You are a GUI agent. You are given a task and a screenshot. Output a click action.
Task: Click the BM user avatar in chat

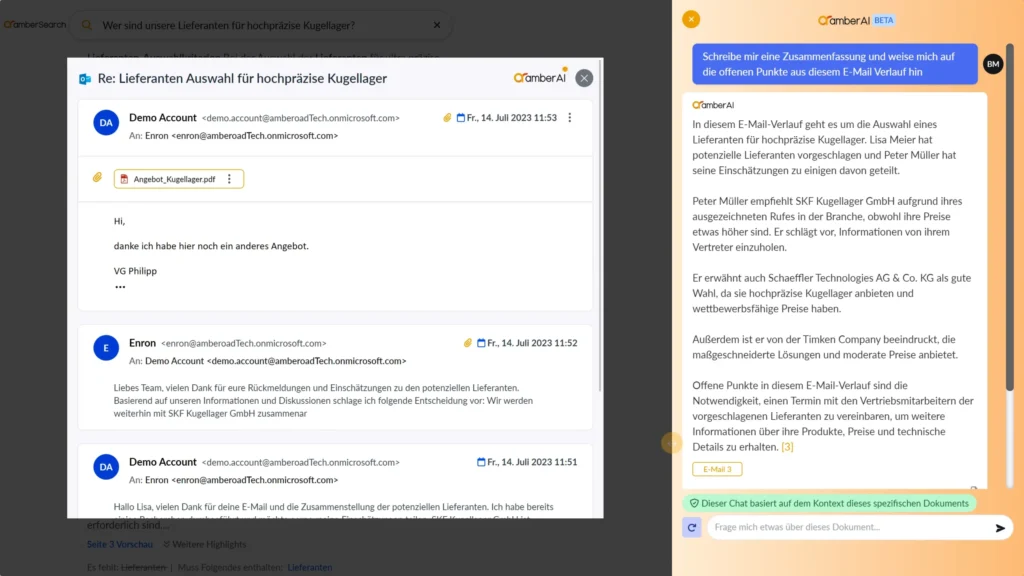tap(992, 64)
